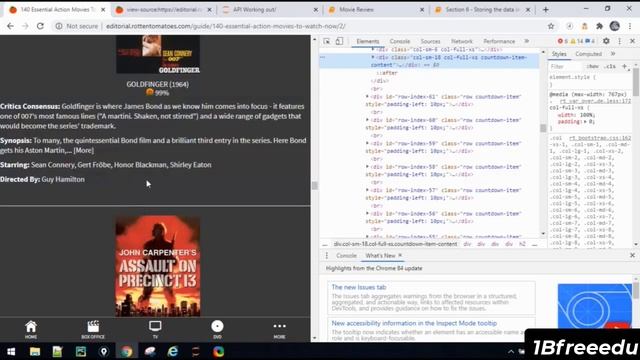Click the browser reload icon

point(40,26)
